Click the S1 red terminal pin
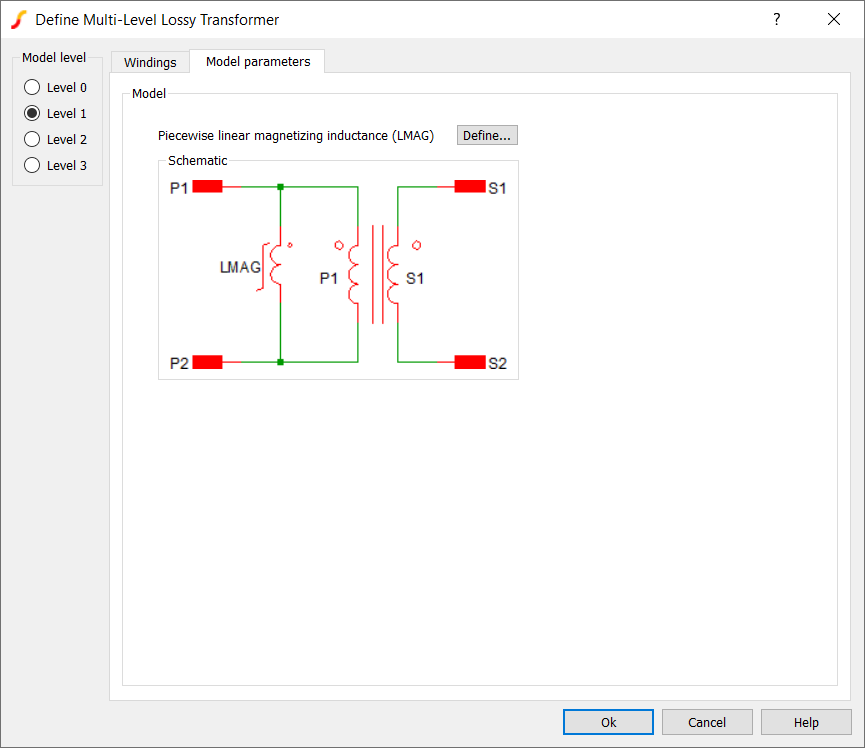The height and width of the screenshot is (748, 865). point(470,186)
